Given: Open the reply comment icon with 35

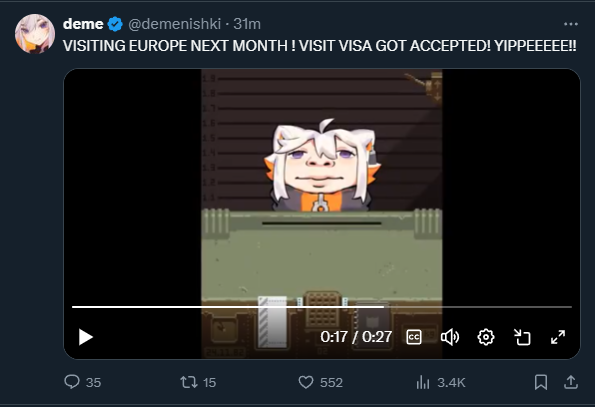Looking at the screenshot, I should tap(72, 382).
